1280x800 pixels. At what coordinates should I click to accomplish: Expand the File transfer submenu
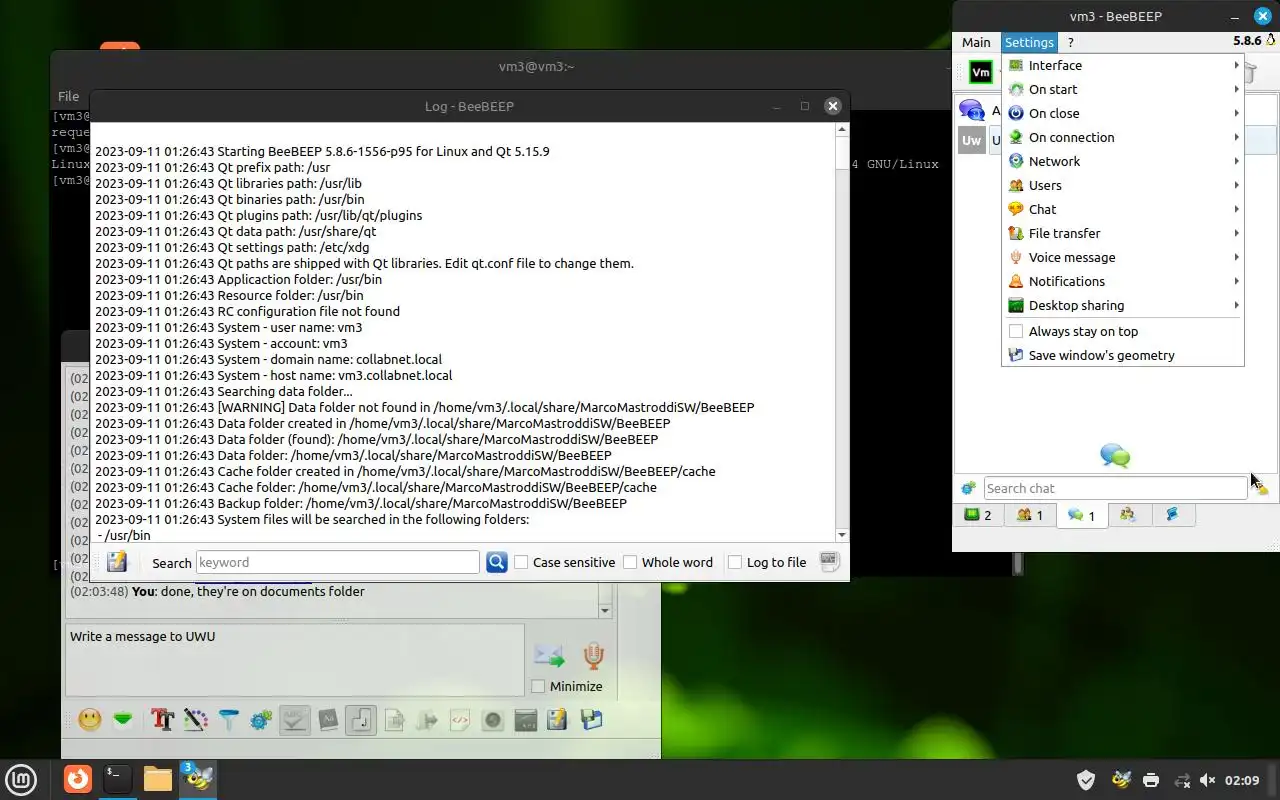tap(1122, 233)
